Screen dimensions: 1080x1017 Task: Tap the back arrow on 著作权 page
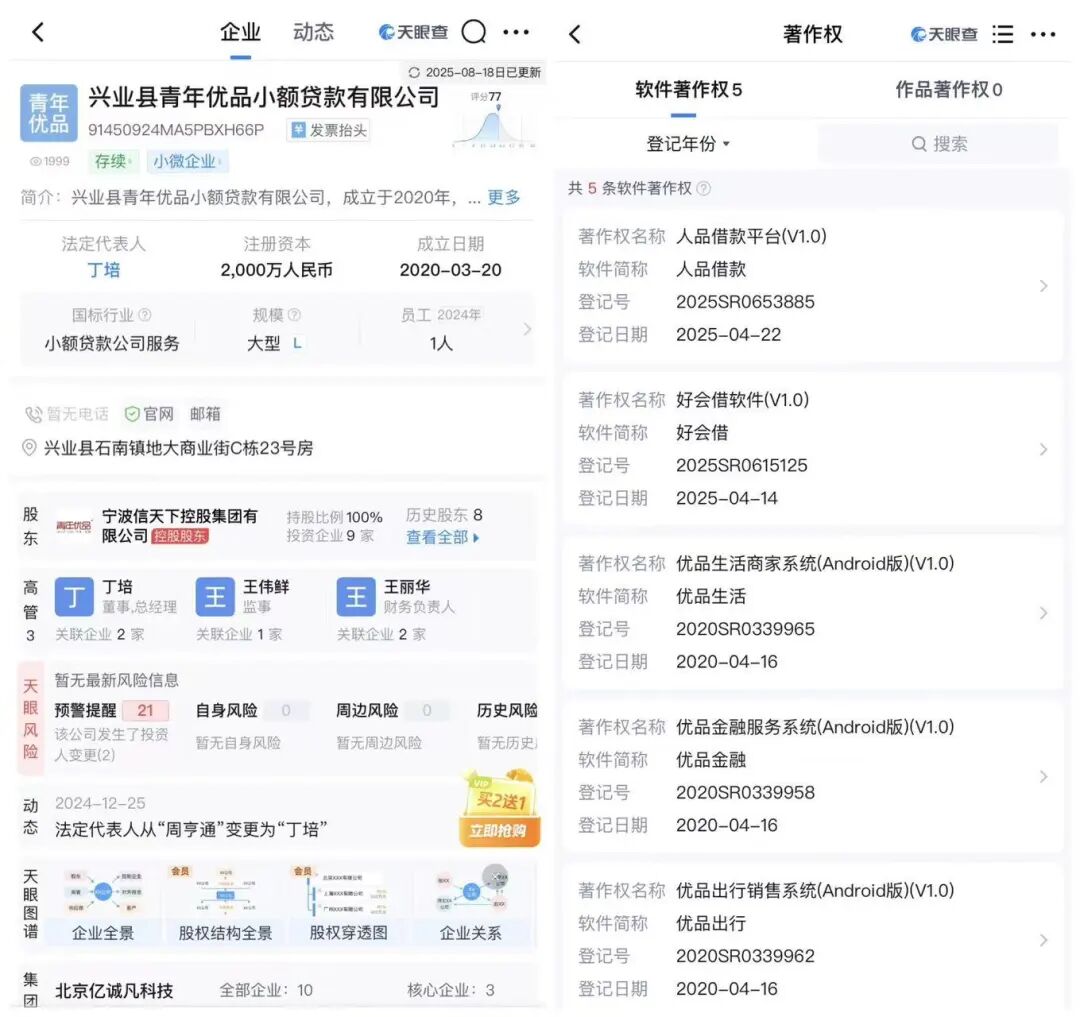click(575, 34)
